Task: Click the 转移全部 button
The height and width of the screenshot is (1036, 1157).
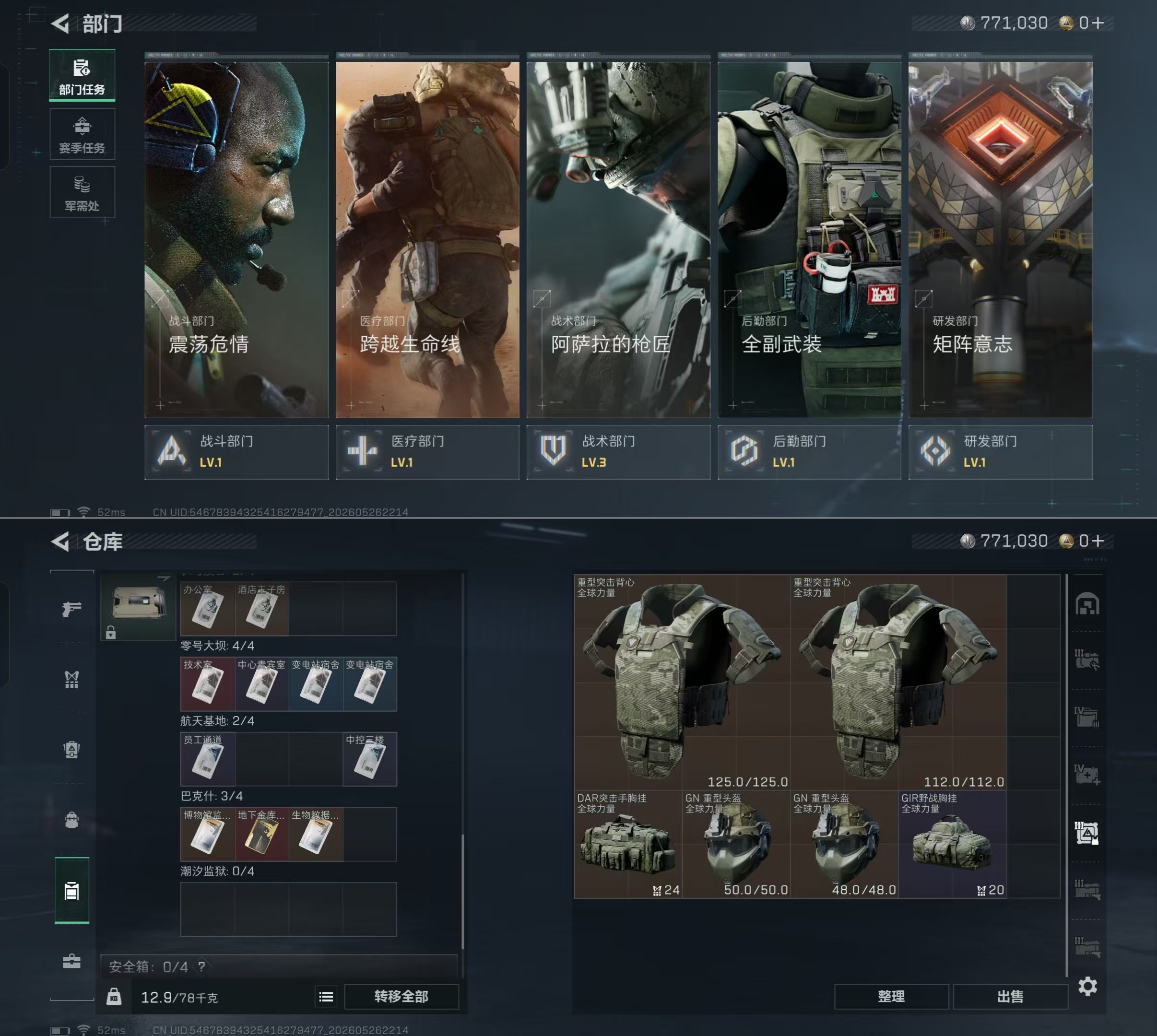Action: click(401, 997)
